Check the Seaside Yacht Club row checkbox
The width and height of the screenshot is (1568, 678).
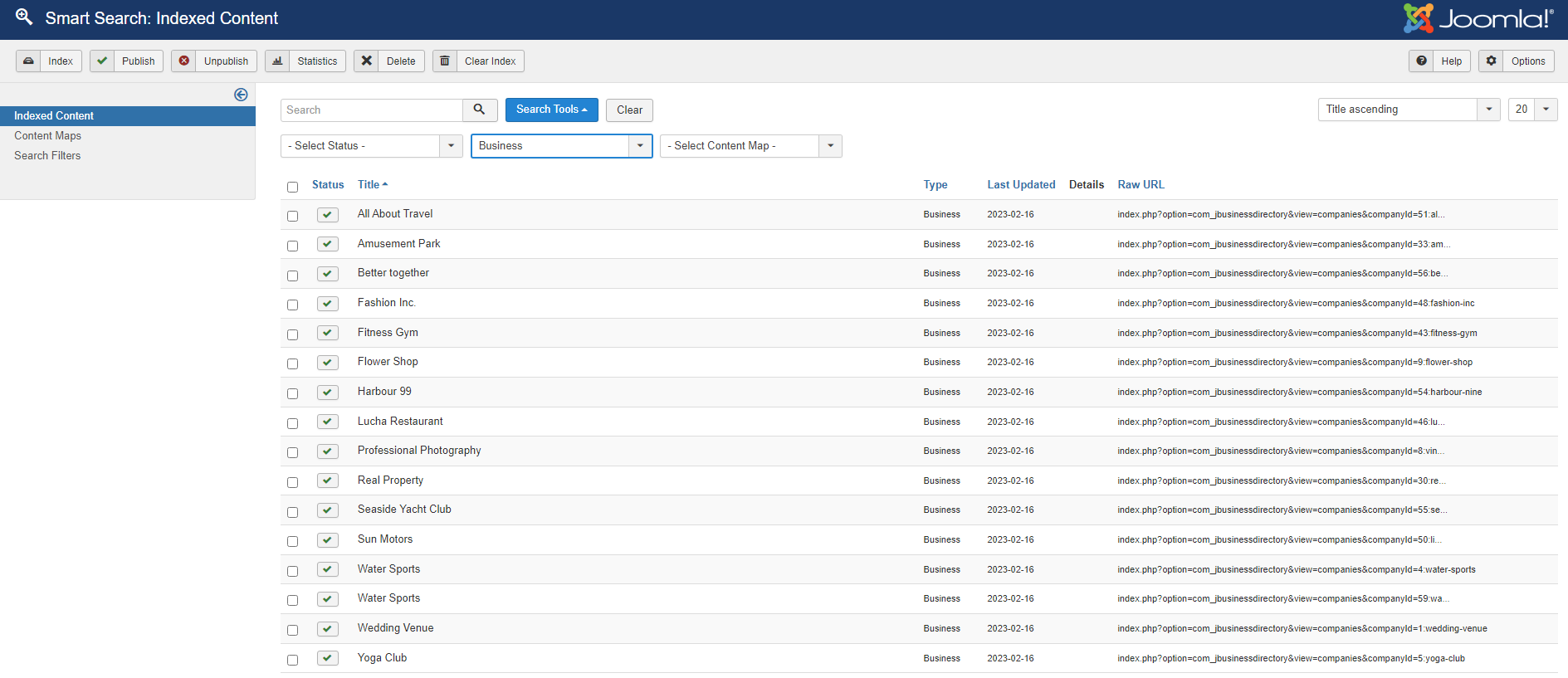(x=292, y=512)
